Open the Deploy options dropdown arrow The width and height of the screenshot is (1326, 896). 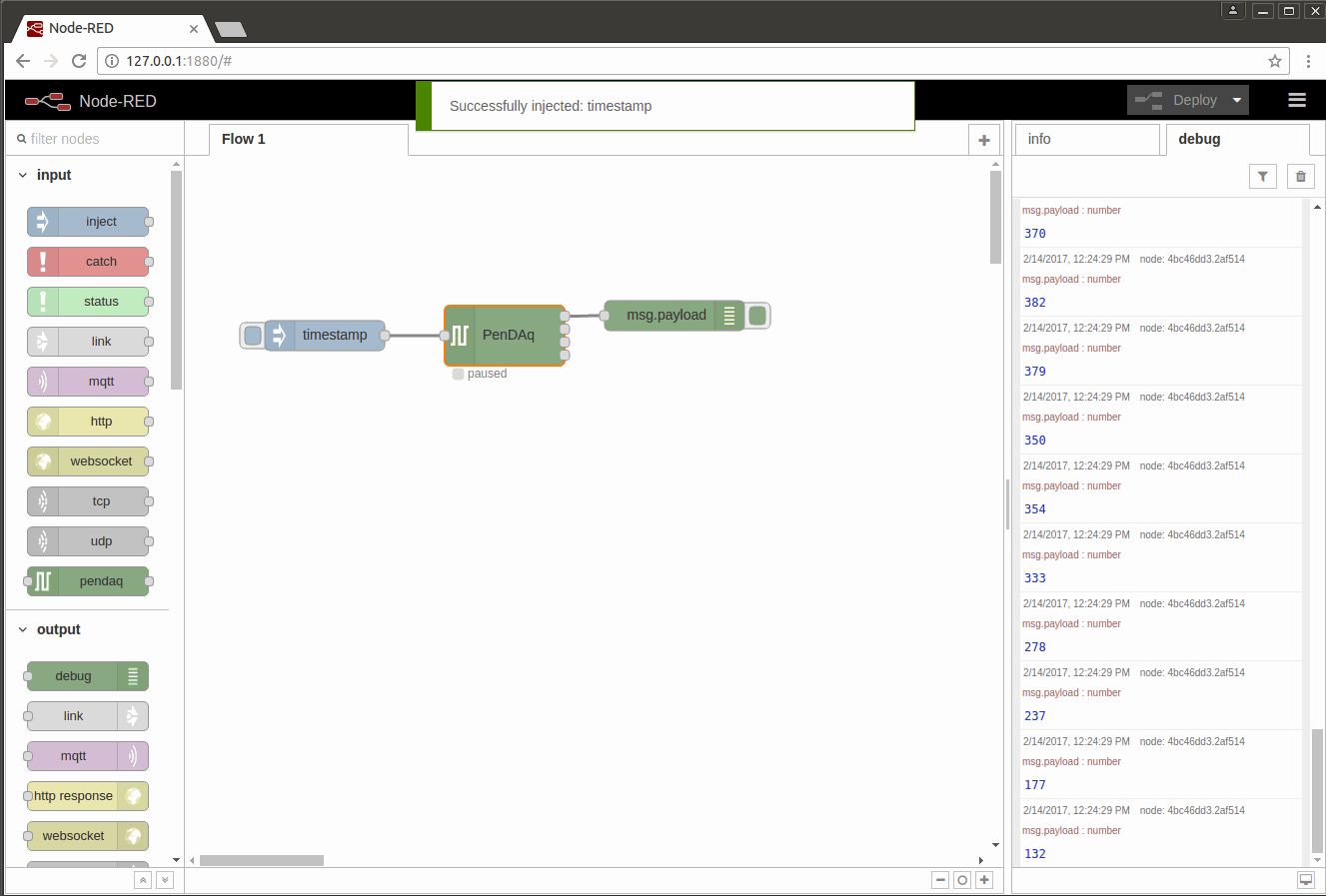coord(1237,100)
